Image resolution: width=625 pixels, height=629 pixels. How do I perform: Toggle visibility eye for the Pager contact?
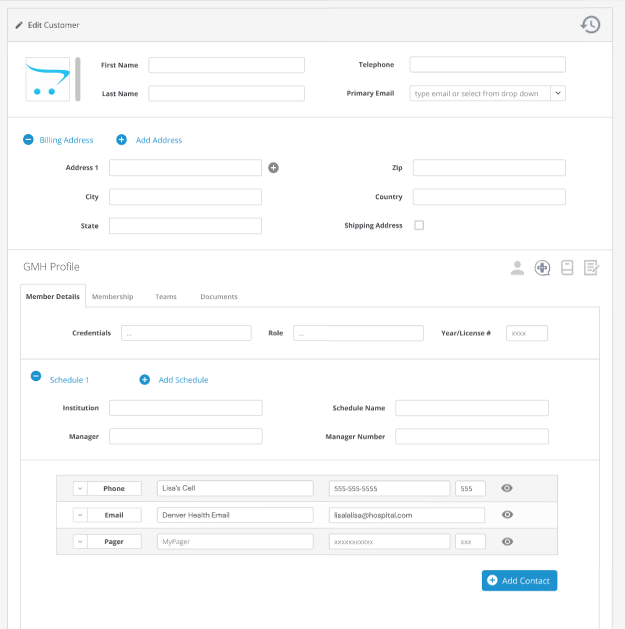coord(507,541)
